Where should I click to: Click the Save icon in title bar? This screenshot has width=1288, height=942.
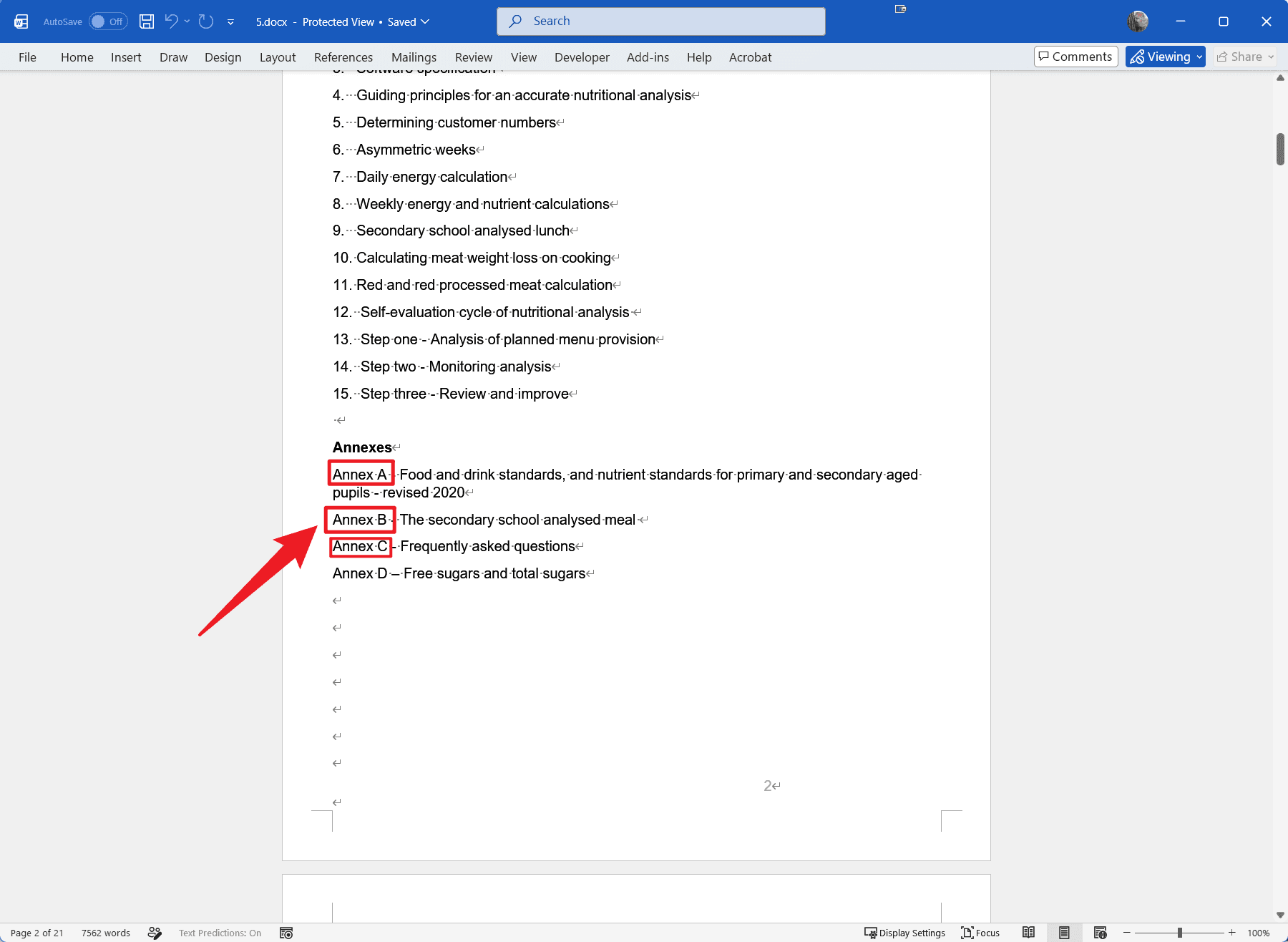[147, 21]
